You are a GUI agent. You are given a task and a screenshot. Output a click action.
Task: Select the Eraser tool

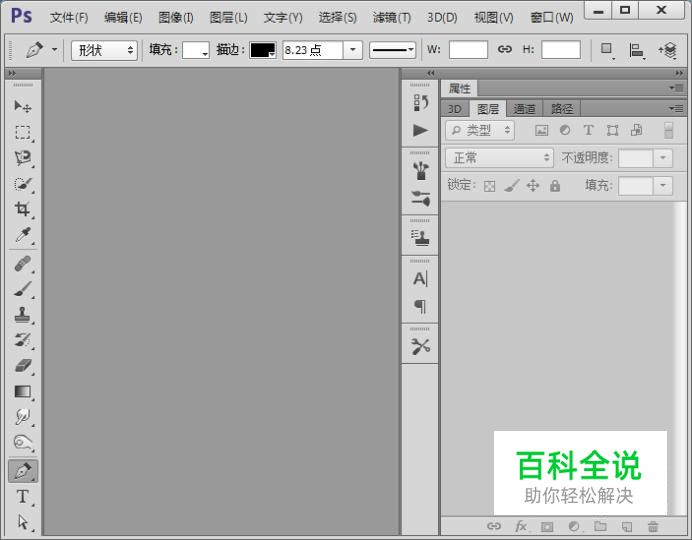pyautogui.click(x=23, y=366)
